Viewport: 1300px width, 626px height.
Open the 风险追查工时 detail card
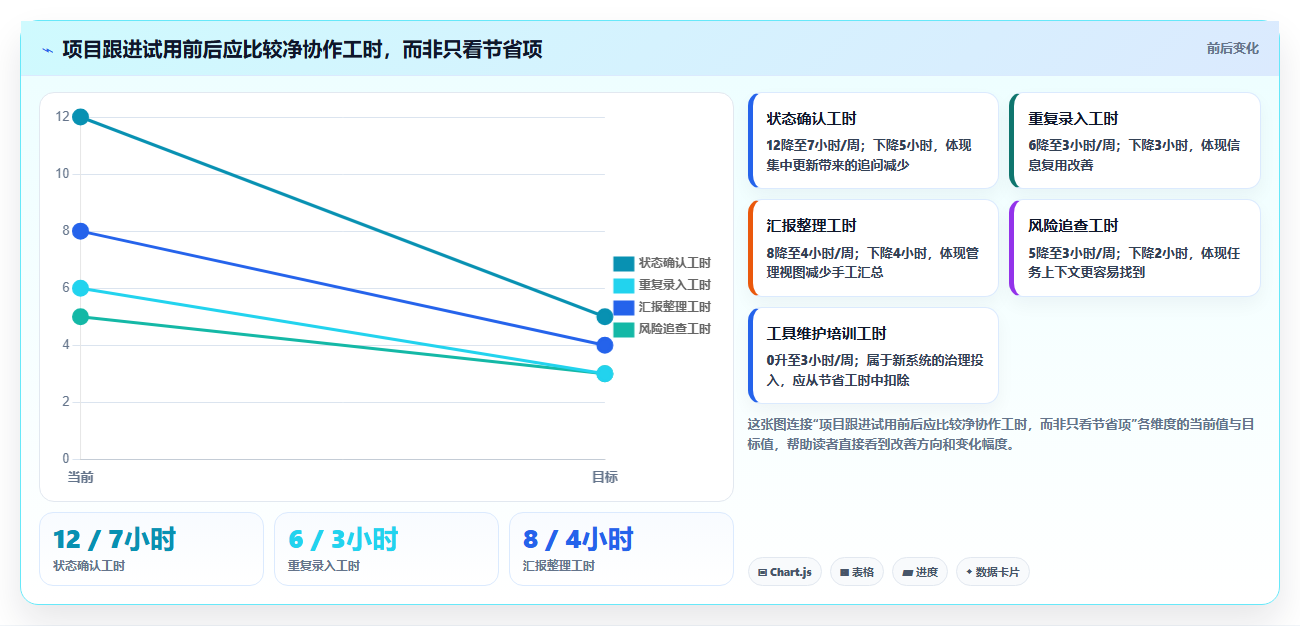click(1135, 248)
